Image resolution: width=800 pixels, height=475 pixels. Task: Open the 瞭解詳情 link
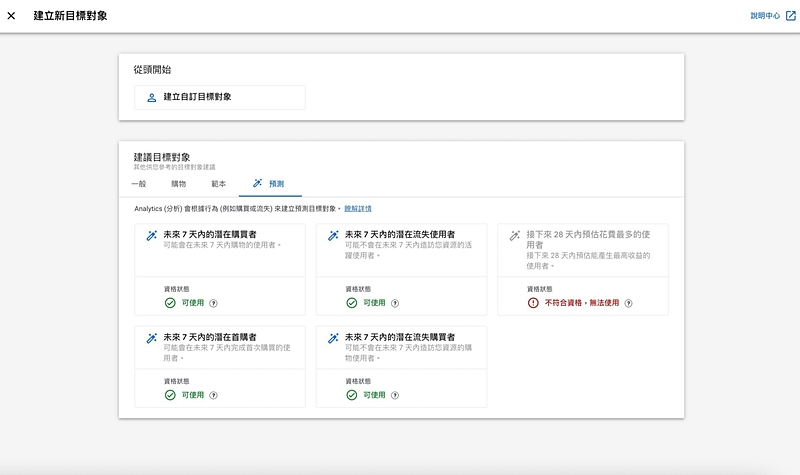[358, 208]
